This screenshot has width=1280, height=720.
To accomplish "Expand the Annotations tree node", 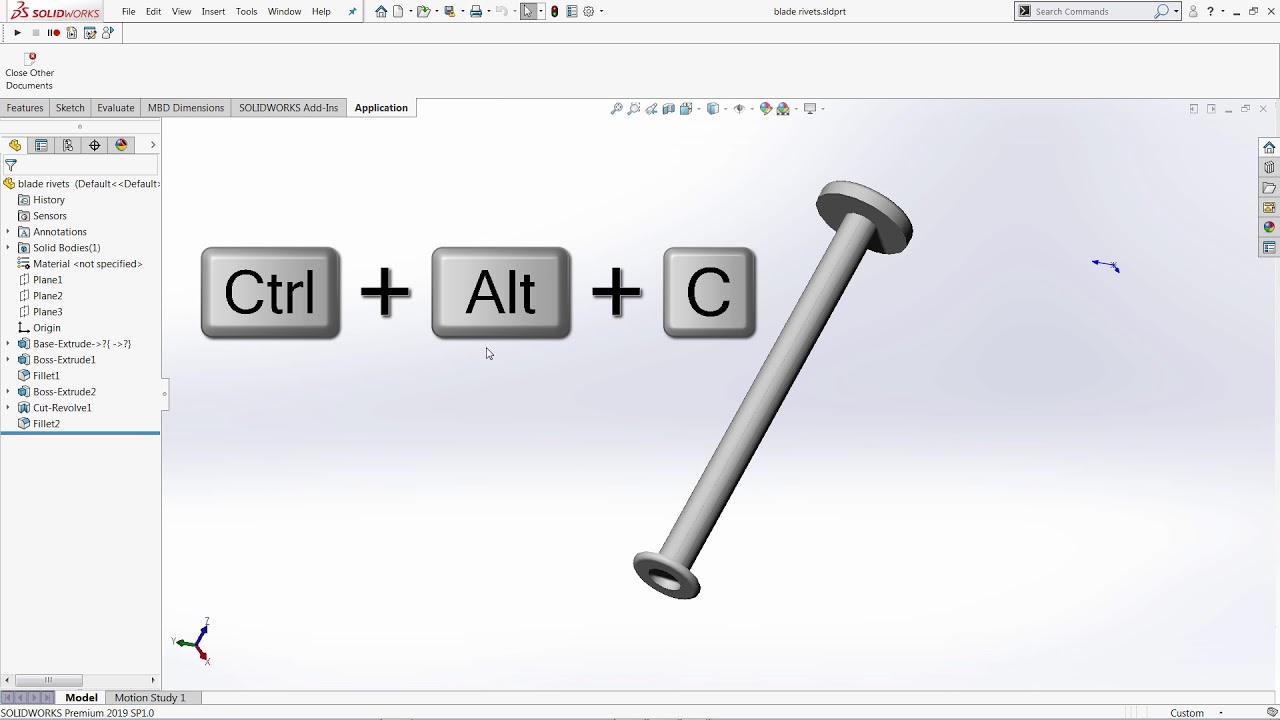I will click(x=8, y=232).
